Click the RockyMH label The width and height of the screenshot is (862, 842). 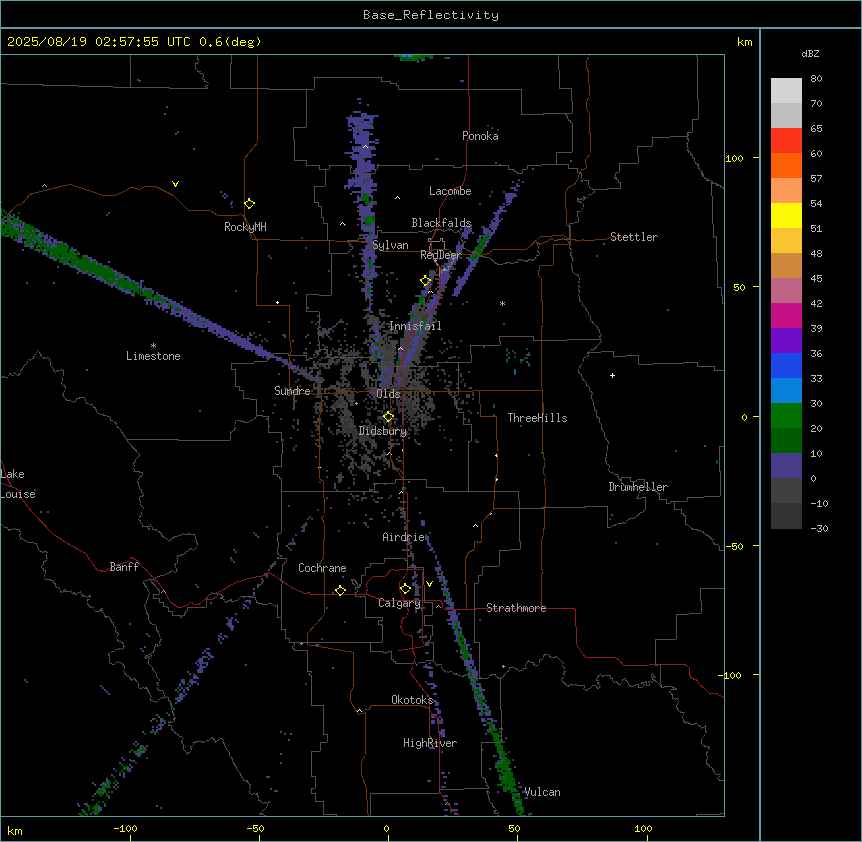coord(245,227)
